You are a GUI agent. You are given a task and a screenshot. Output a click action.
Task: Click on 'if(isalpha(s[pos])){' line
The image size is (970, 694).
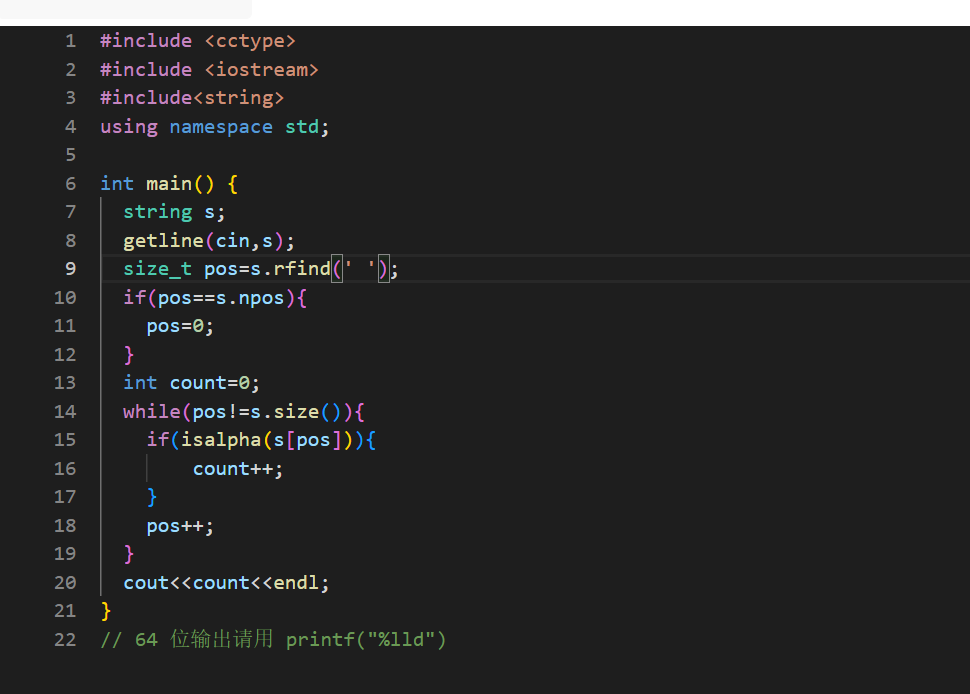tap(261, 439)
